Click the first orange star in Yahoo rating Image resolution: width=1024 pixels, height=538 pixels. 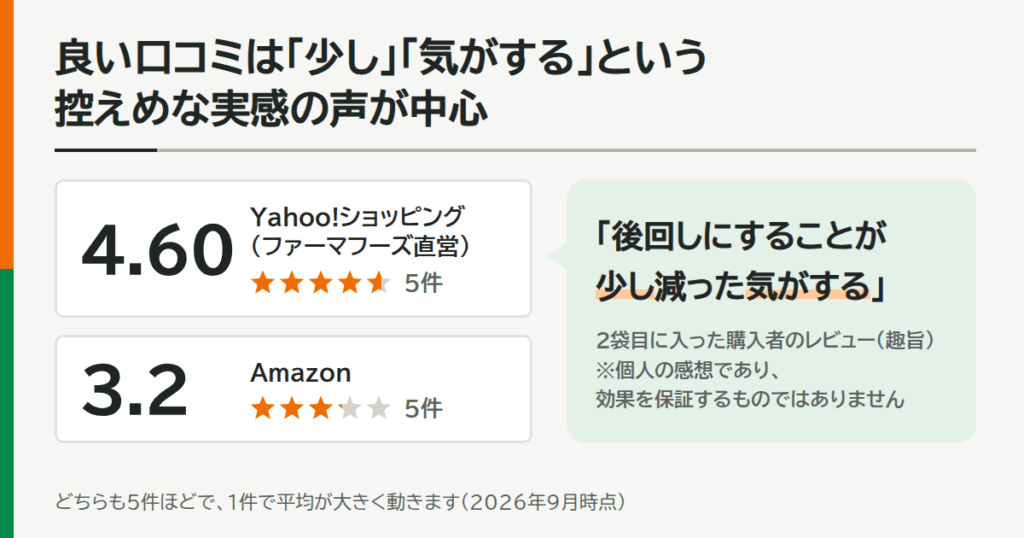pos(263,283)
